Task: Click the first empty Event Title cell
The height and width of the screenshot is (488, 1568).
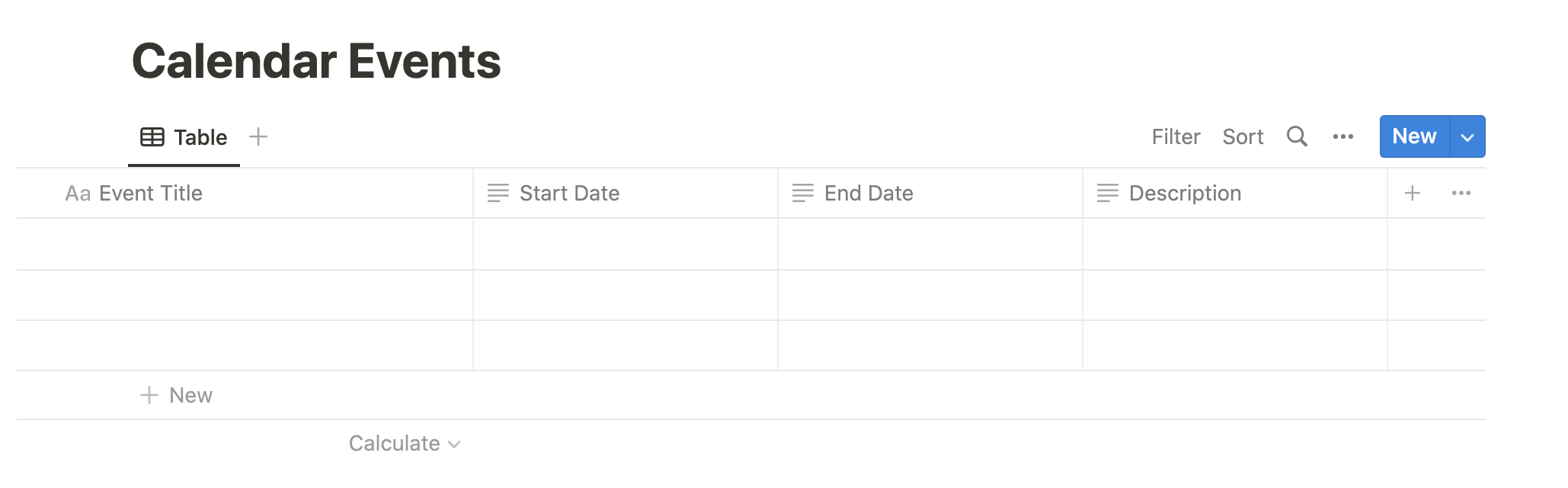Action: point(245,244)
